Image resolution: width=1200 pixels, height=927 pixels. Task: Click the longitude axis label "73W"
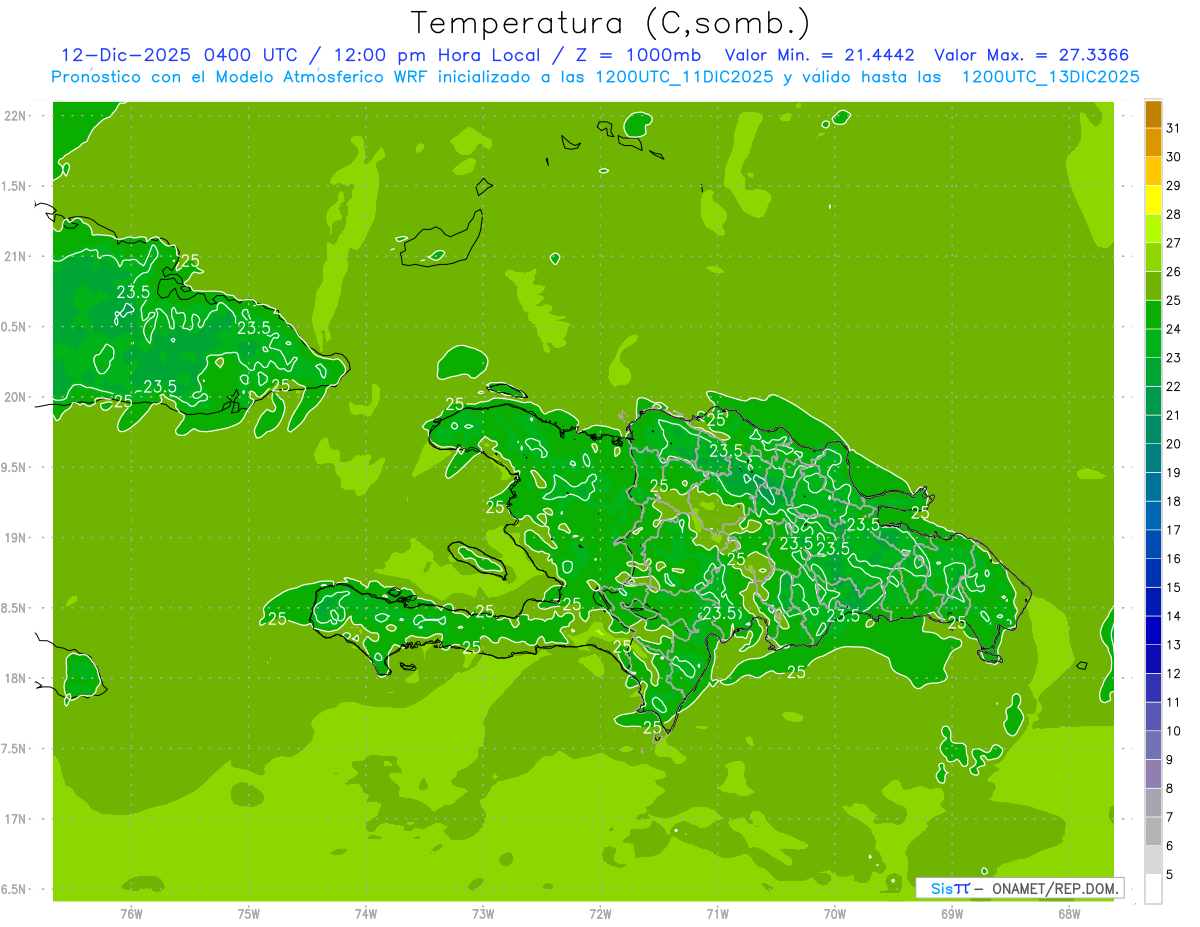483,914
